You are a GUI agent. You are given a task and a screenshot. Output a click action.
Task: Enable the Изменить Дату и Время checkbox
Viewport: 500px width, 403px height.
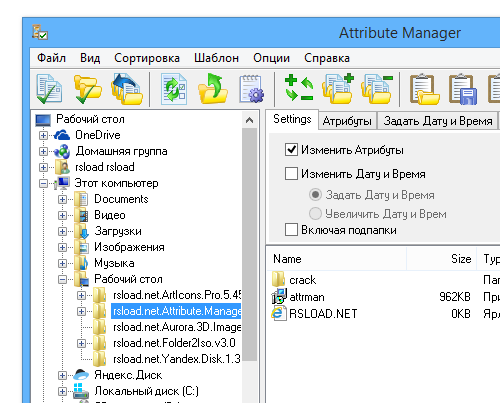(x=291, y=173)
